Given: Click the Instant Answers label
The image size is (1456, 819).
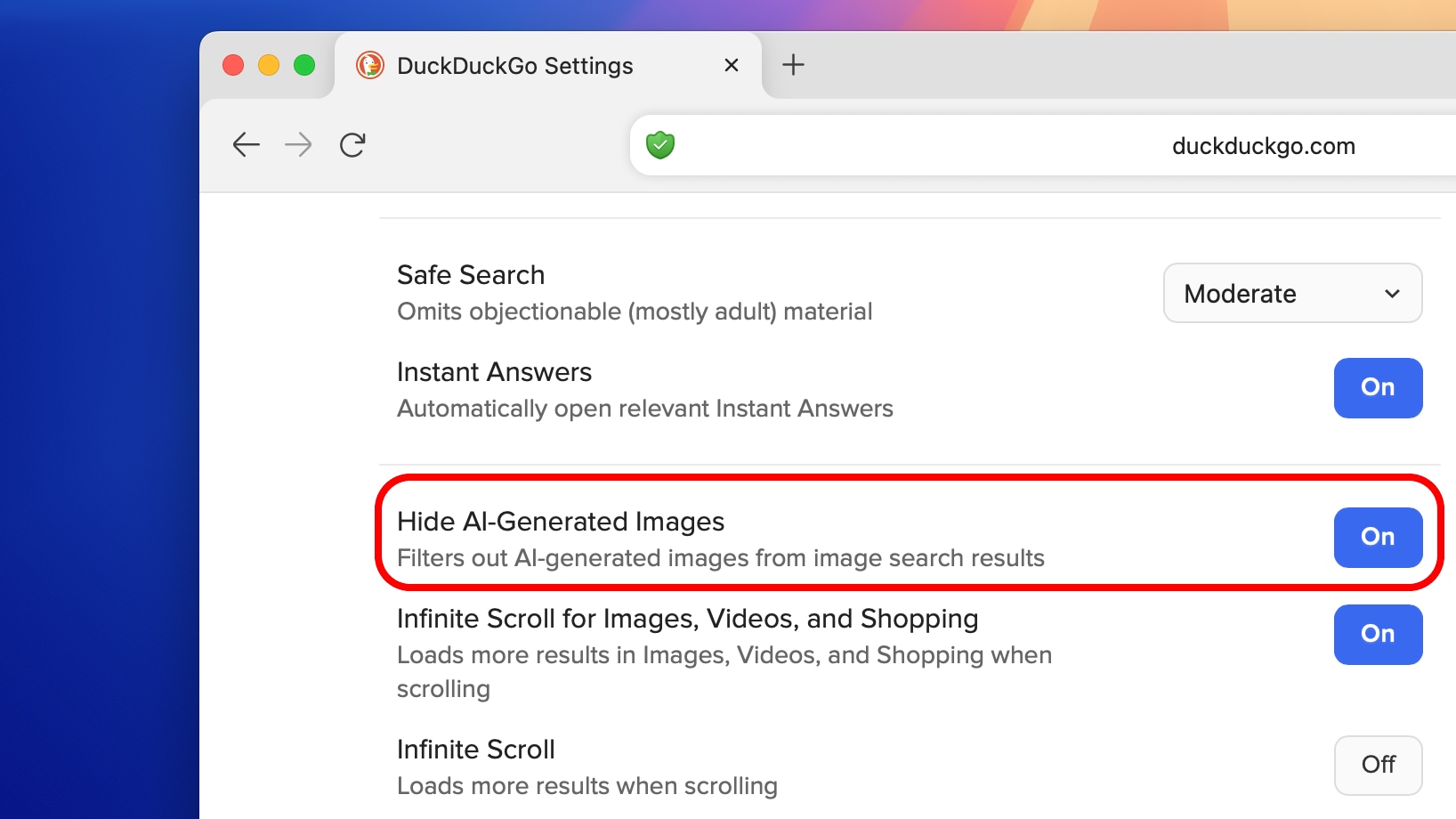Looking at the screenshot, I should point(494,372).
